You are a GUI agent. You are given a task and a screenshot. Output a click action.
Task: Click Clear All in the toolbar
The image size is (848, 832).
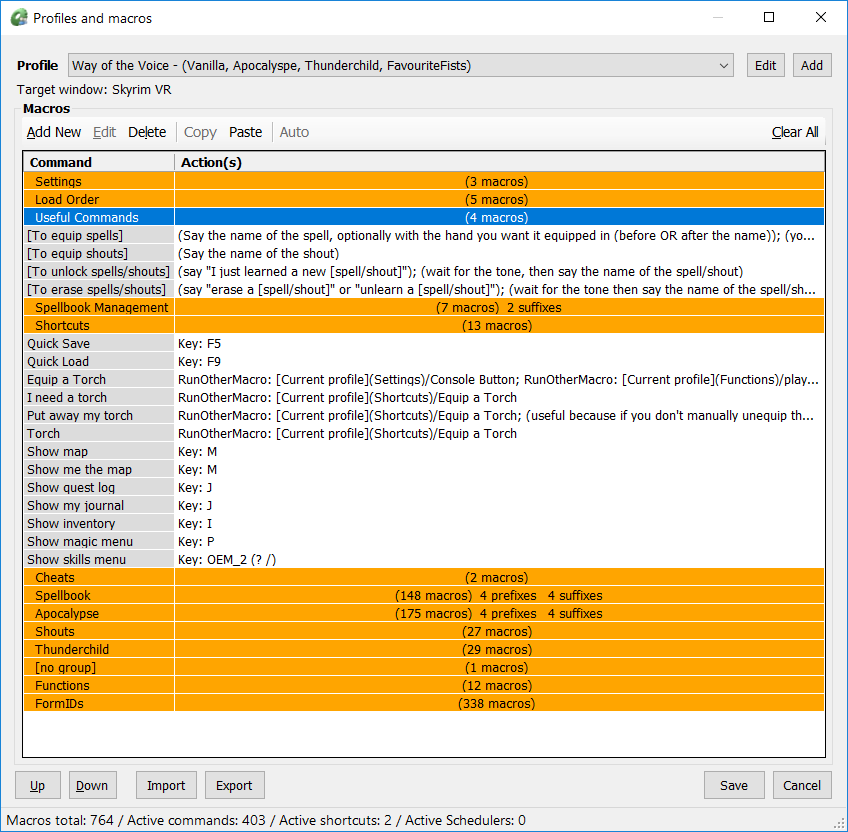794,132
